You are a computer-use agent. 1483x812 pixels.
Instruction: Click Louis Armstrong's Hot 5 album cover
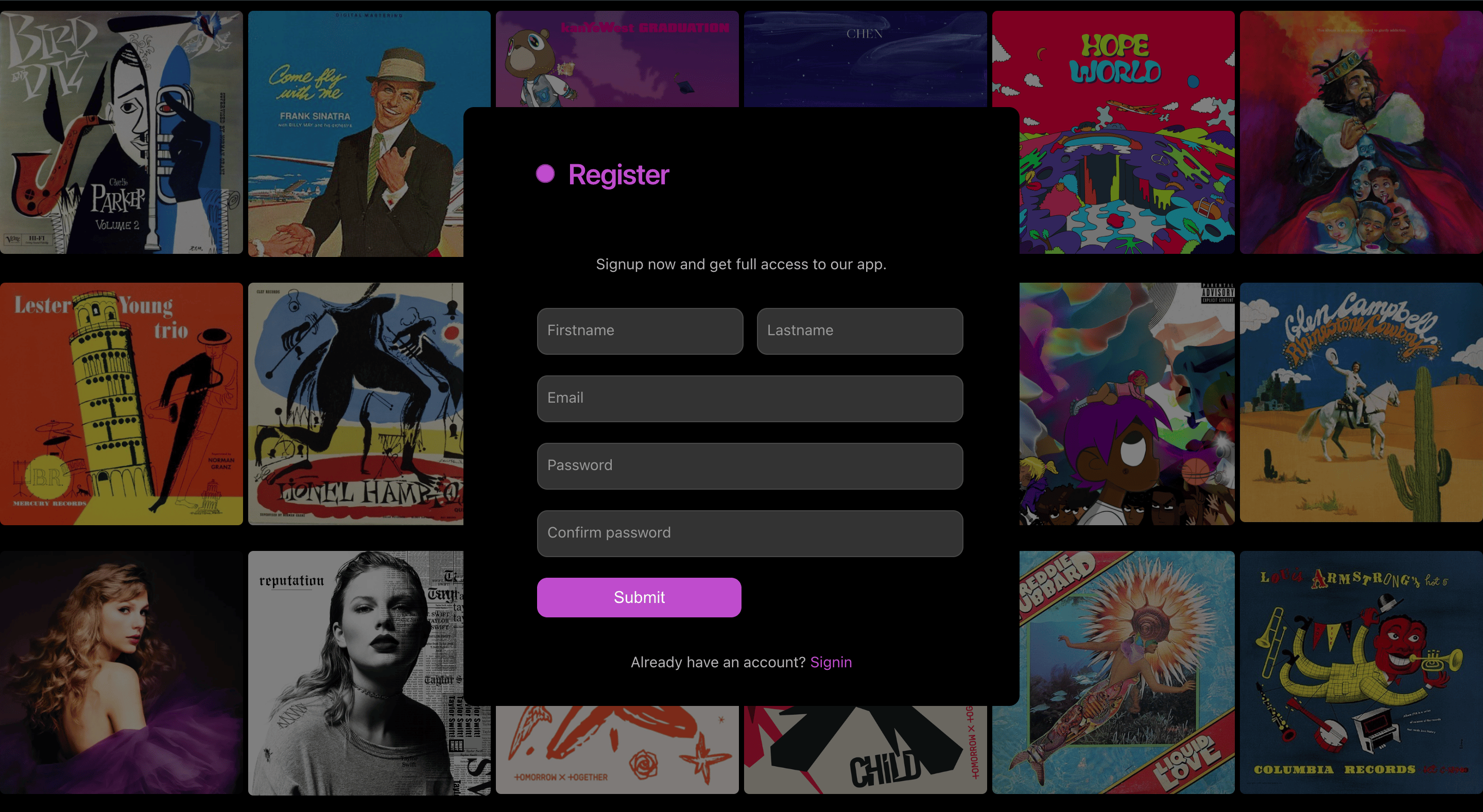pyautogui.click(x=1361, y=672)
